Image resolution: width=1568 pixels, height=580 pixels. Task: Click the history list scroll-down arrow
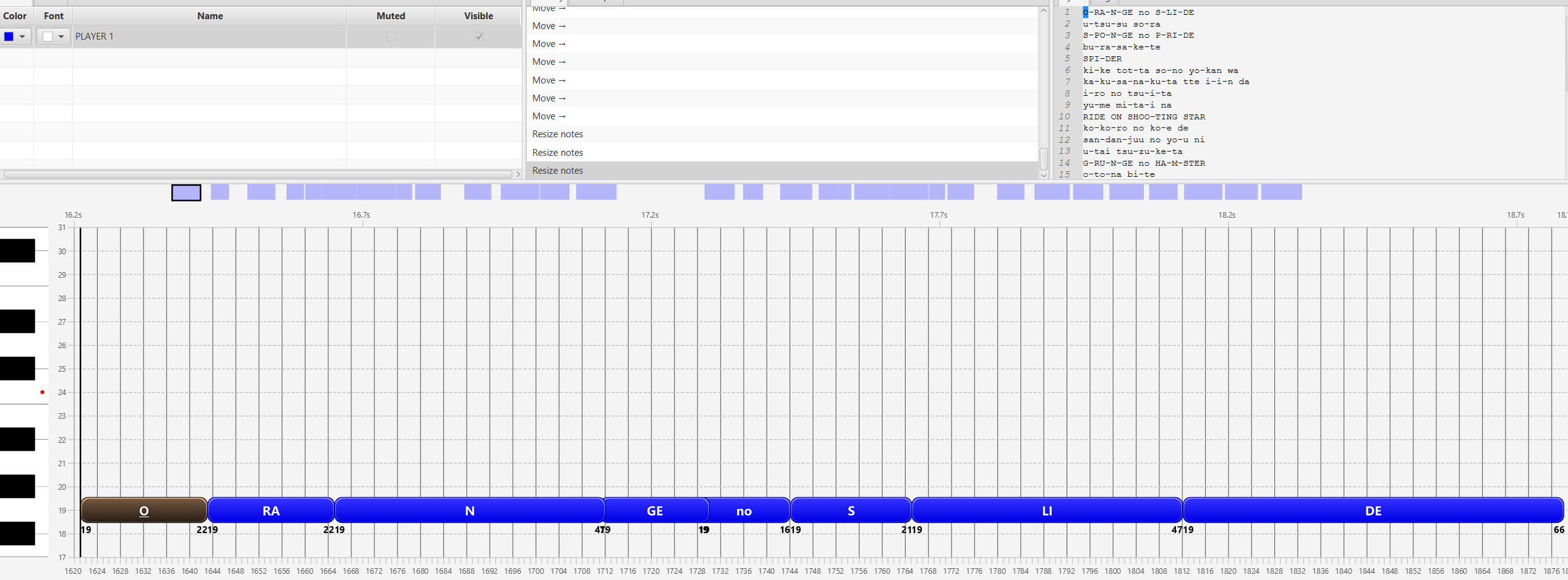click(1044, 176)
